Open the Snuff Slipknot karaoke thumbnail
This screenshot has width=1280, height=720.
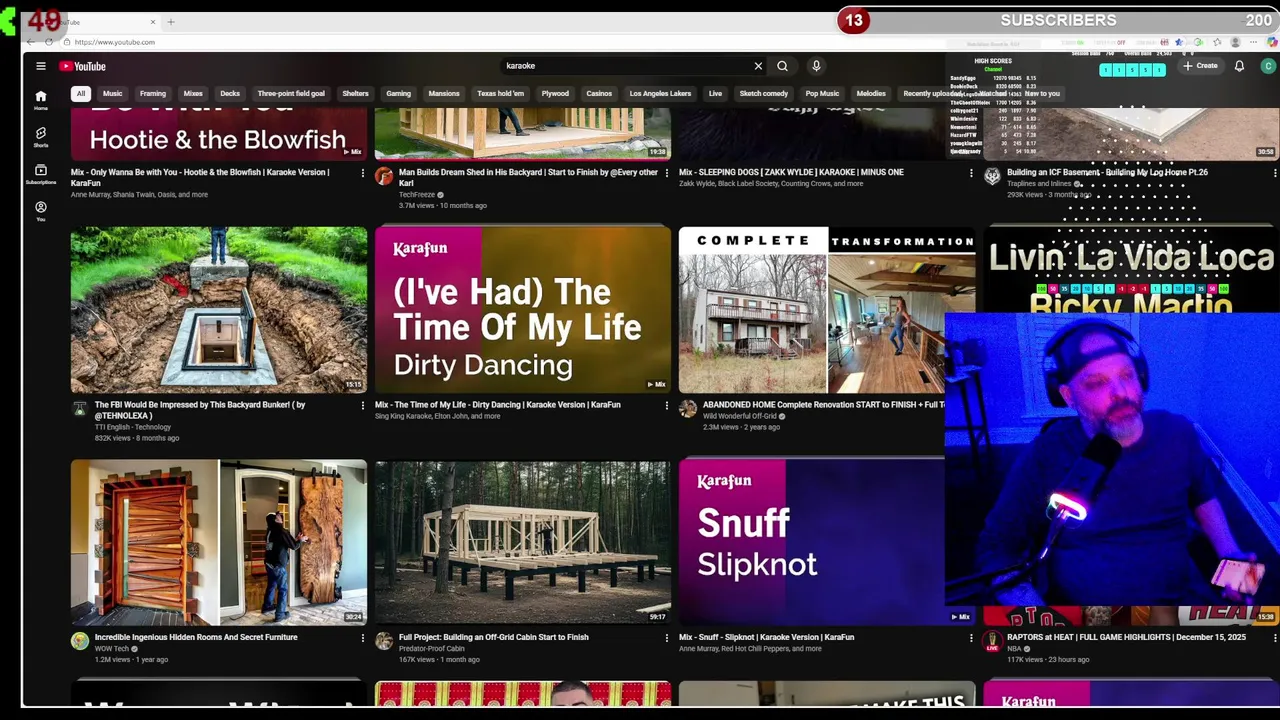coord(811,542)
